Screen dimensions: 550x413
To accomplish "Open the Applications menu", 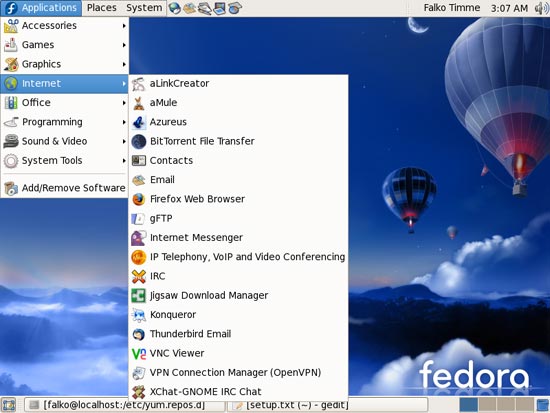I will pos(41,8).
